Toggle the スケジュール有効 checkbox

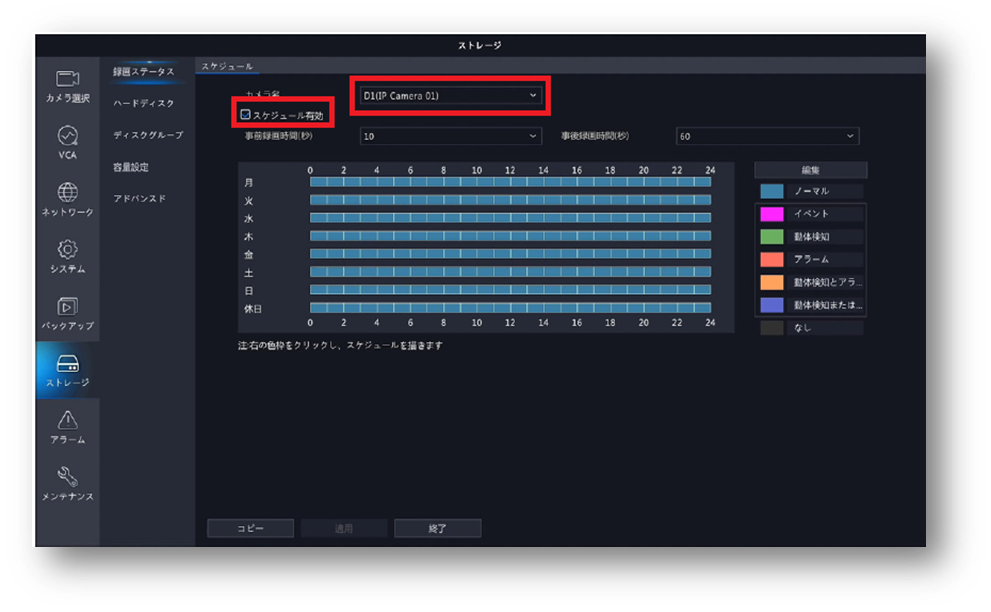[245, 115]
